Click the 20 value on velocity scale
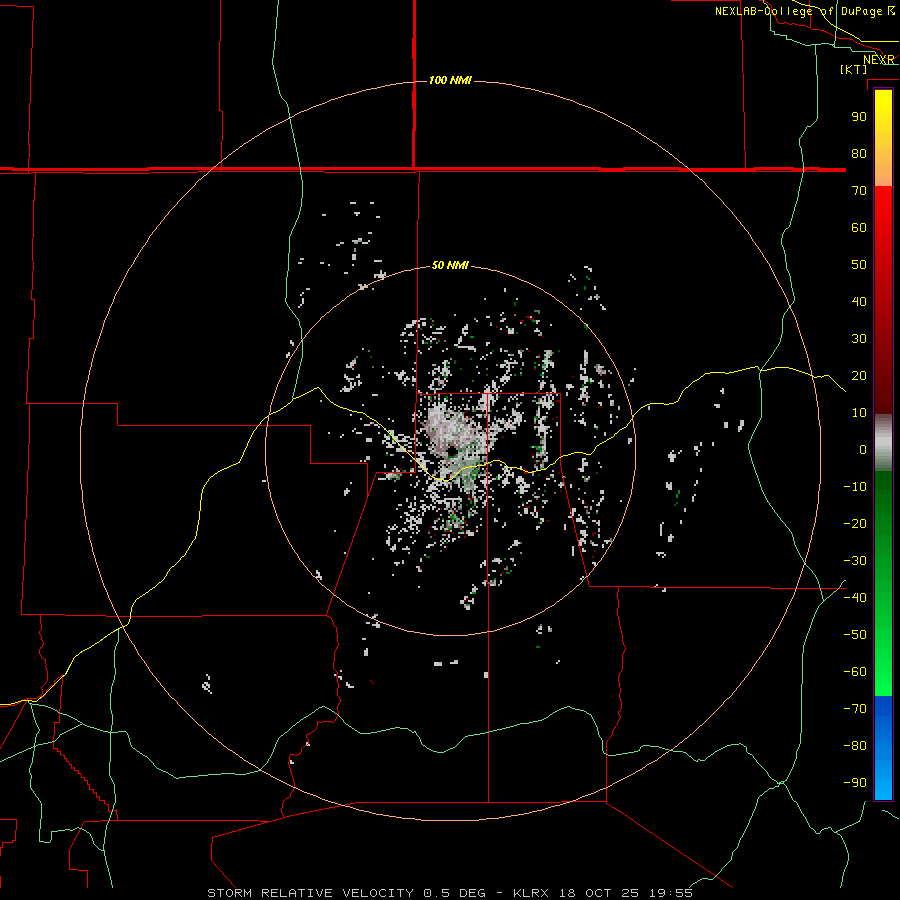The height and width of the screenshot is (900, 900). point(859,375)
